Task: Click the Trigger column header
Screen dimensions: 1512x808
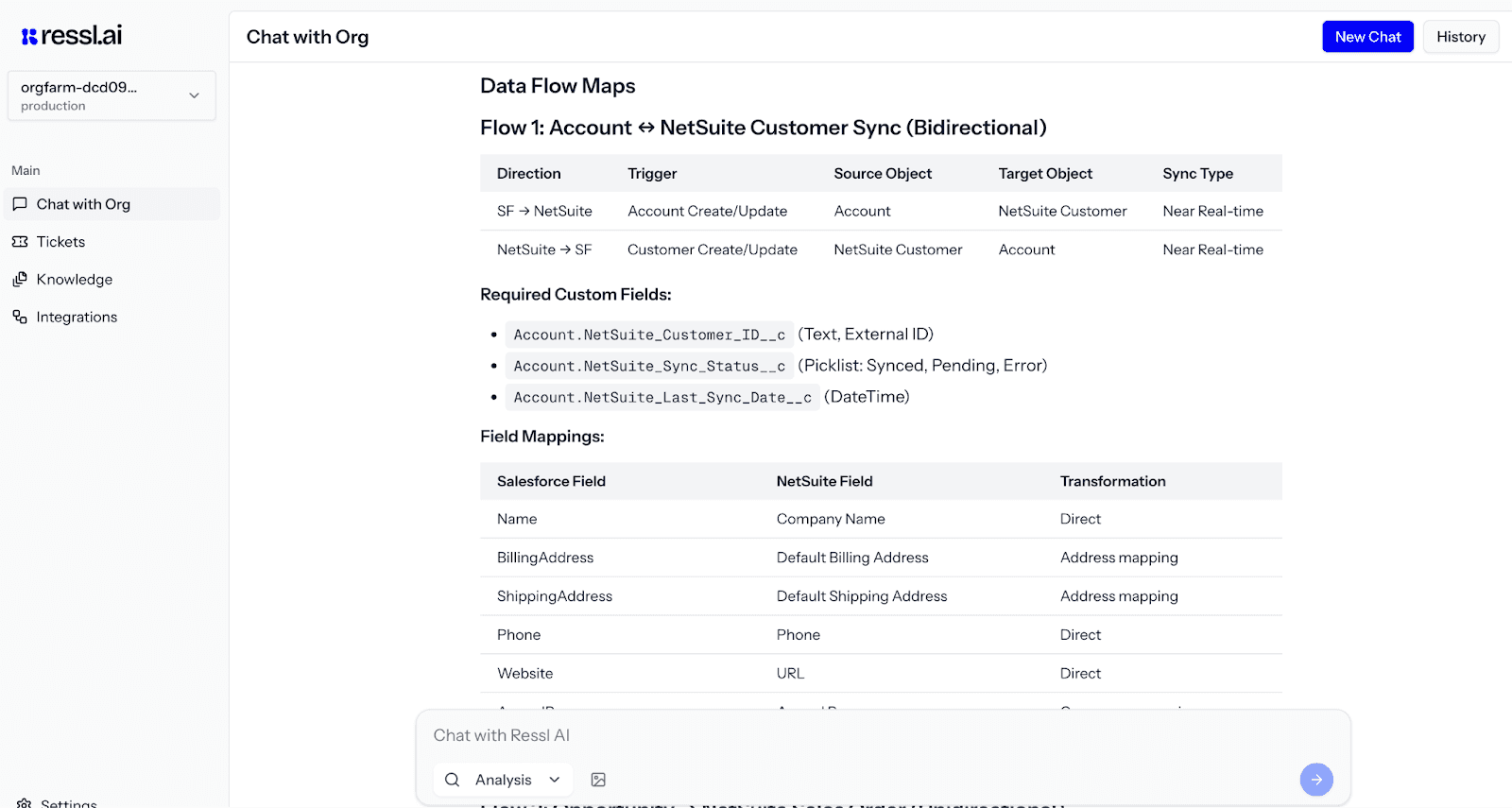Action: 652,174
